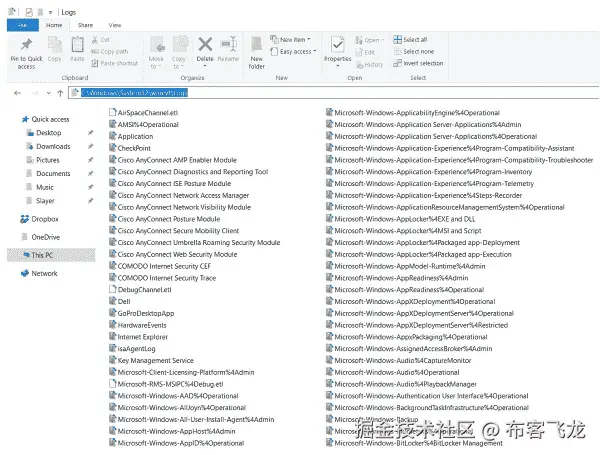
Task: Click the Rename icon
Action: tap(228, 44)
